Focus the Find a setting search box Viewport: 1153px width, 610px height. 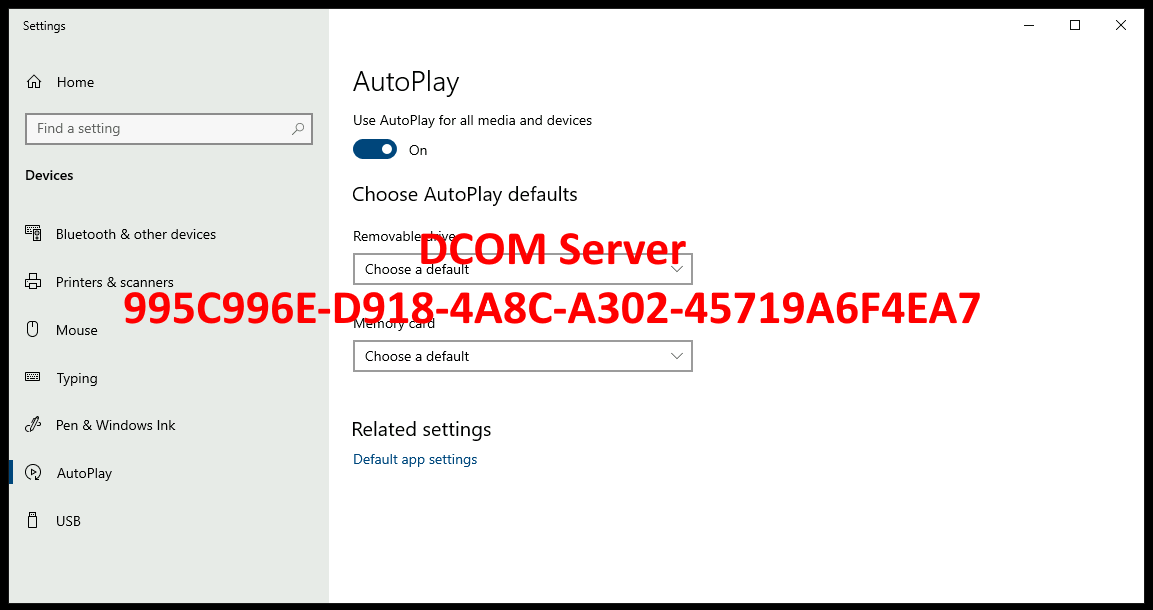160,129
